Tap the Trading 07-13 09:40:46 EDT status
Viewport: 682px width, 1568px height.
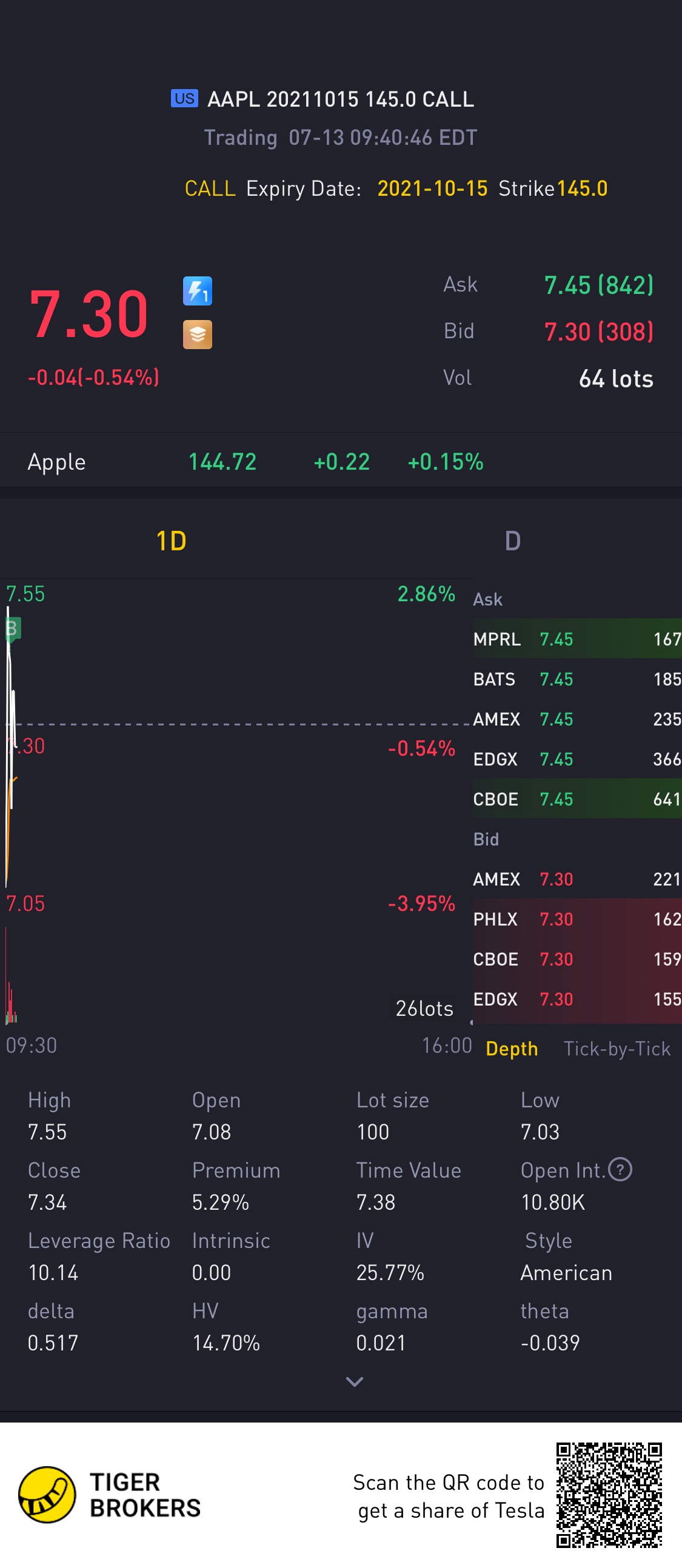340,138
